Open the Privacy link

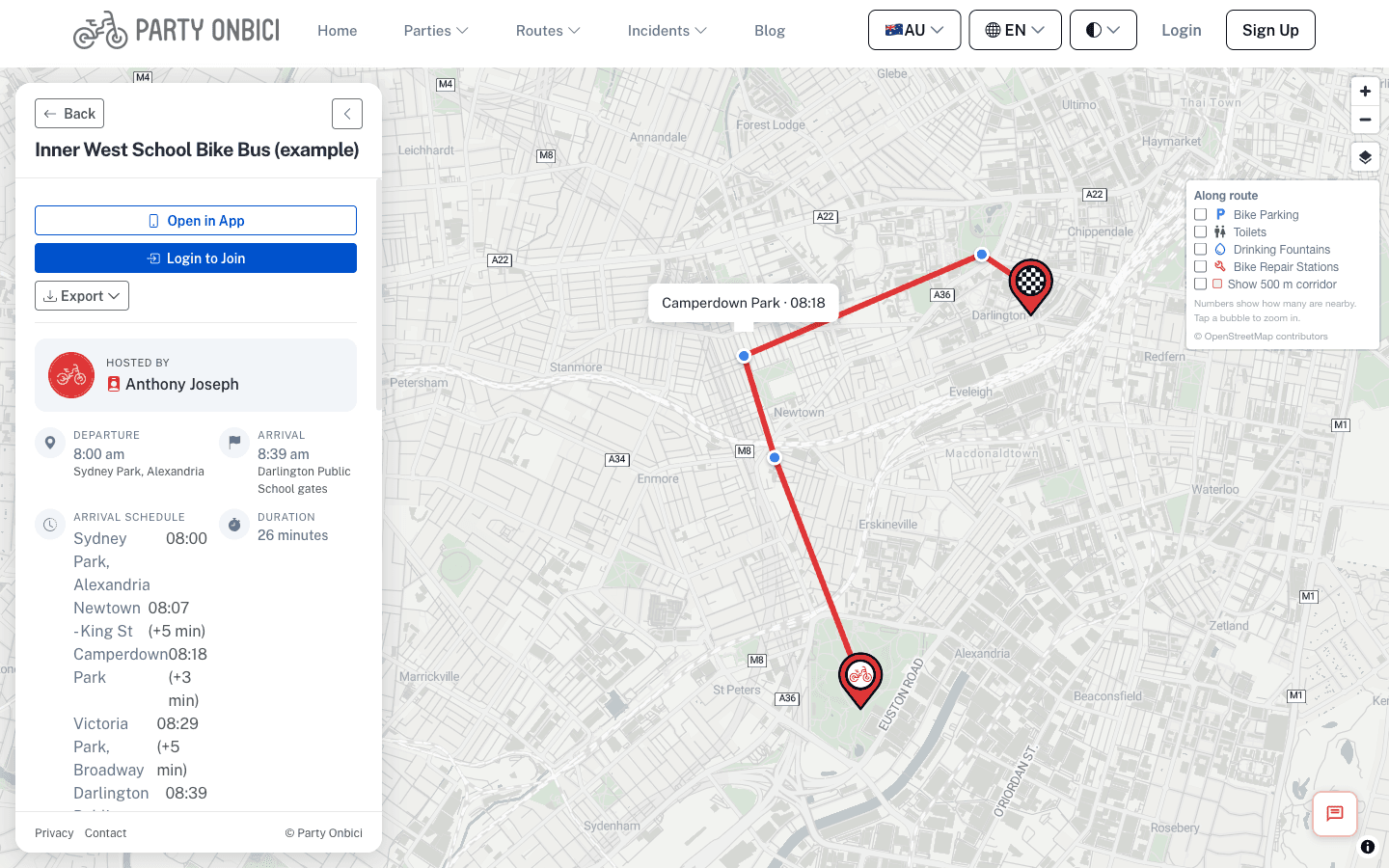(x=54, y=833)
